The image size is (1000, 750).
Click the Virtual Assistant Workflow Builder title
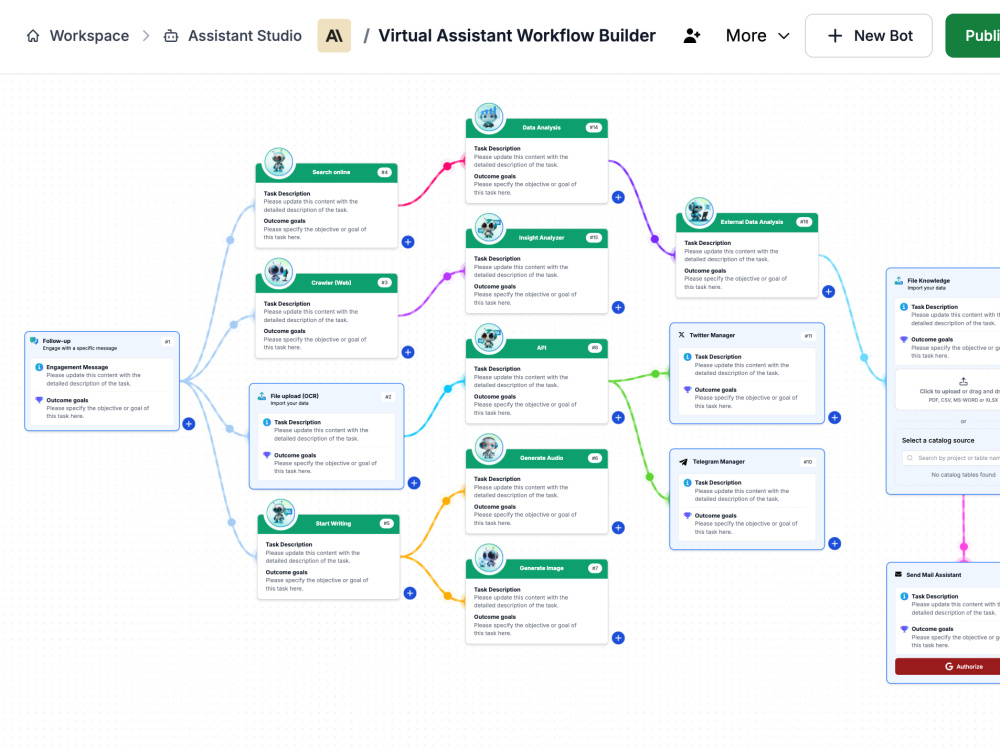517,36
